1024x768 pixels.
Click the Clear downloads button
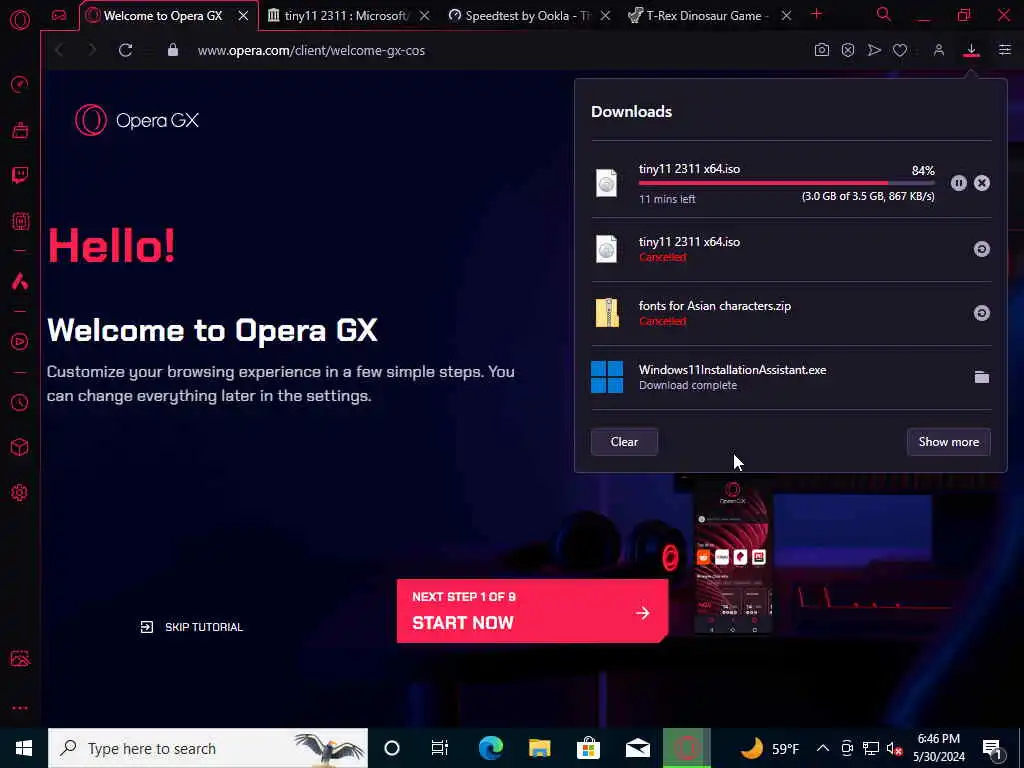(624, 442)
